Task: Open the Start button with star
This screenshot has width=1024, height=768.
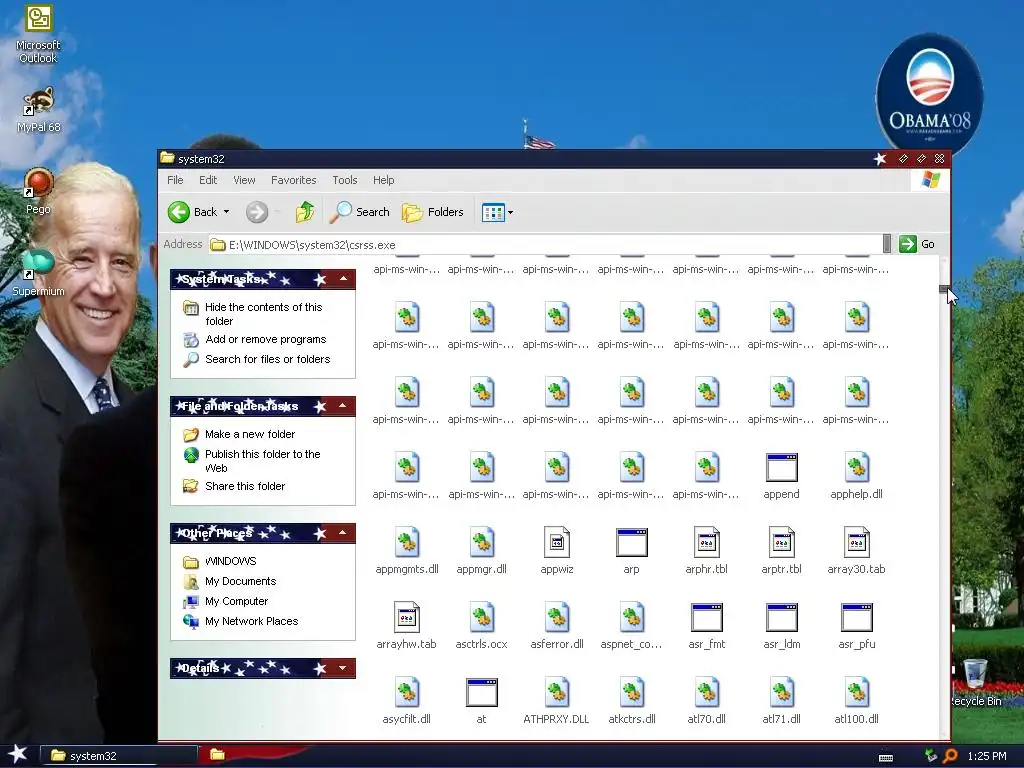Action: pyautogui.click(x=18, y=754)
